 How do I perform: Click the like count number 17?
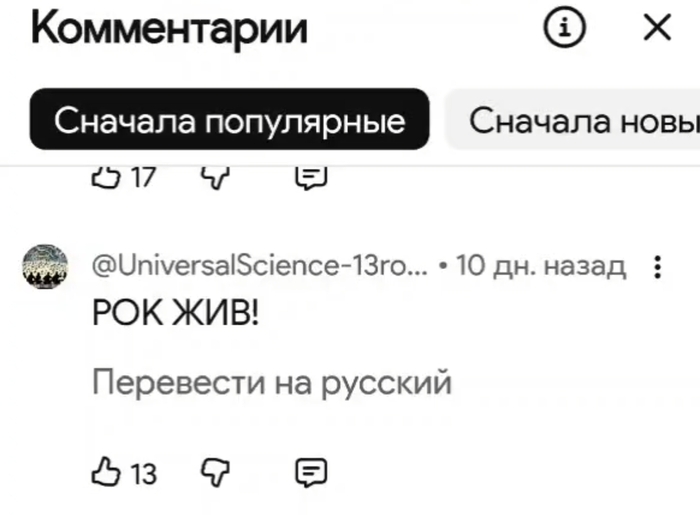143,177
